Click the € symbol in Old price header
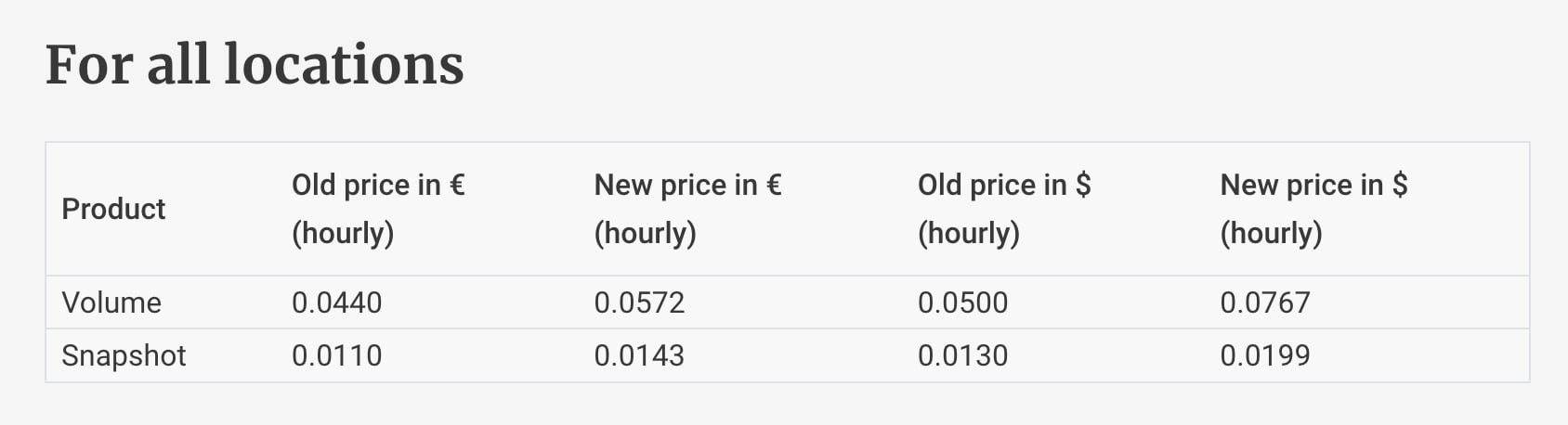 click(457, 185)
